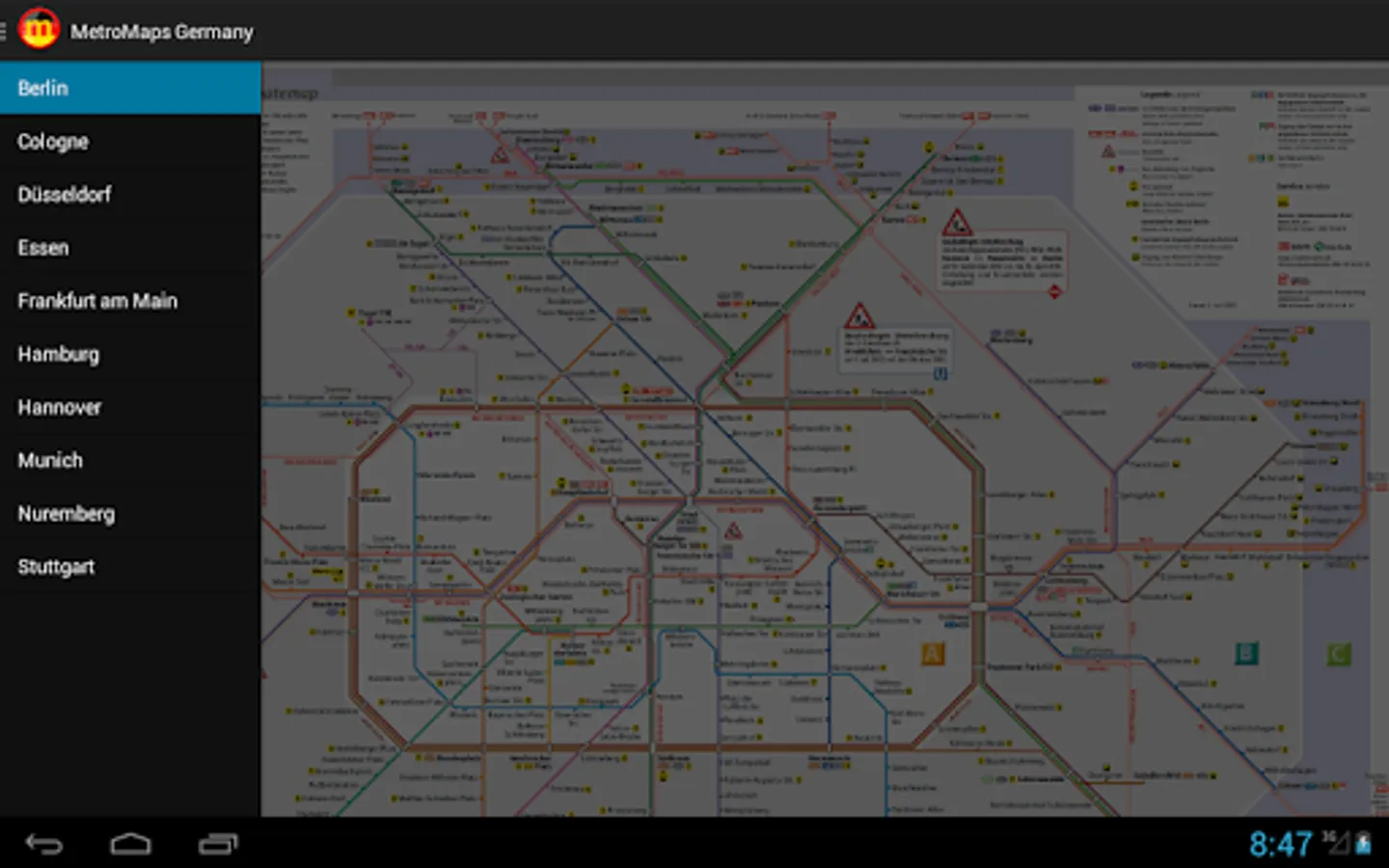Viewport: 1389px width, 868px height.
Task: Choose Hamburg from the list
Action: click(x=130, y=354)
